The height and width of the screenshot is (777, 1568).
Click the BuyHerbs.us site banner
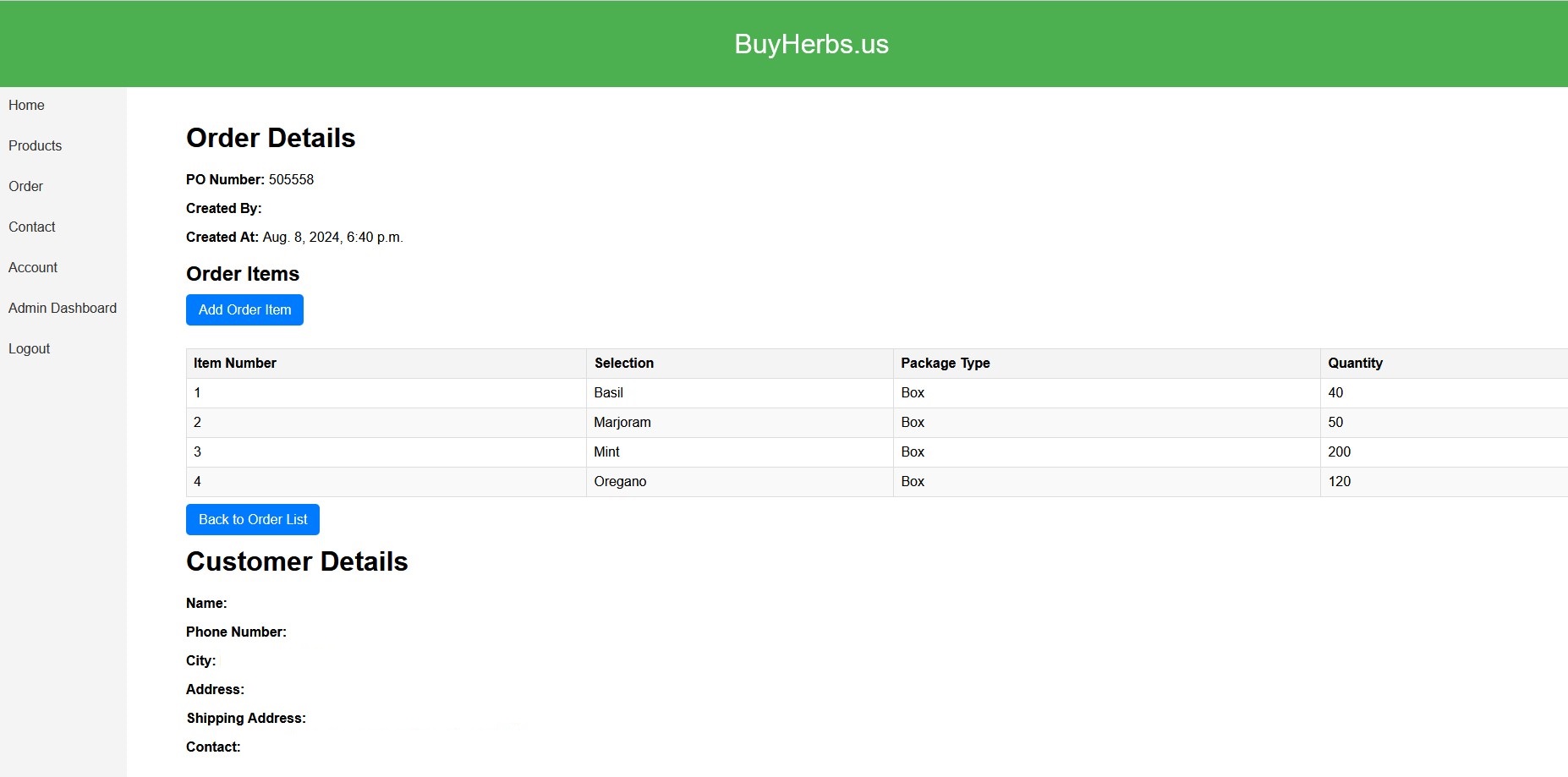click(811, 44)
